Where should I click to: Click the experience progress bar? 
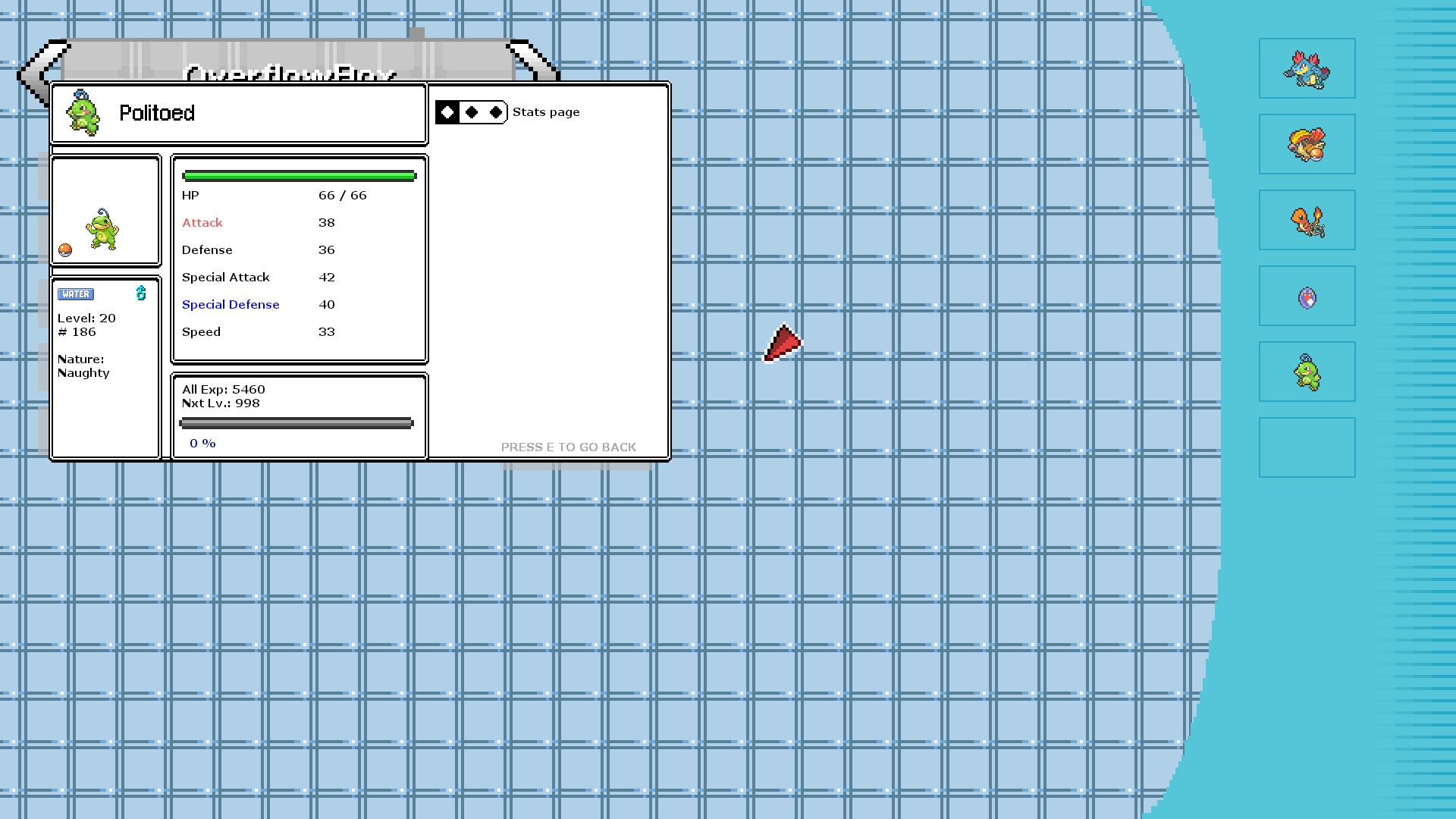296,423
